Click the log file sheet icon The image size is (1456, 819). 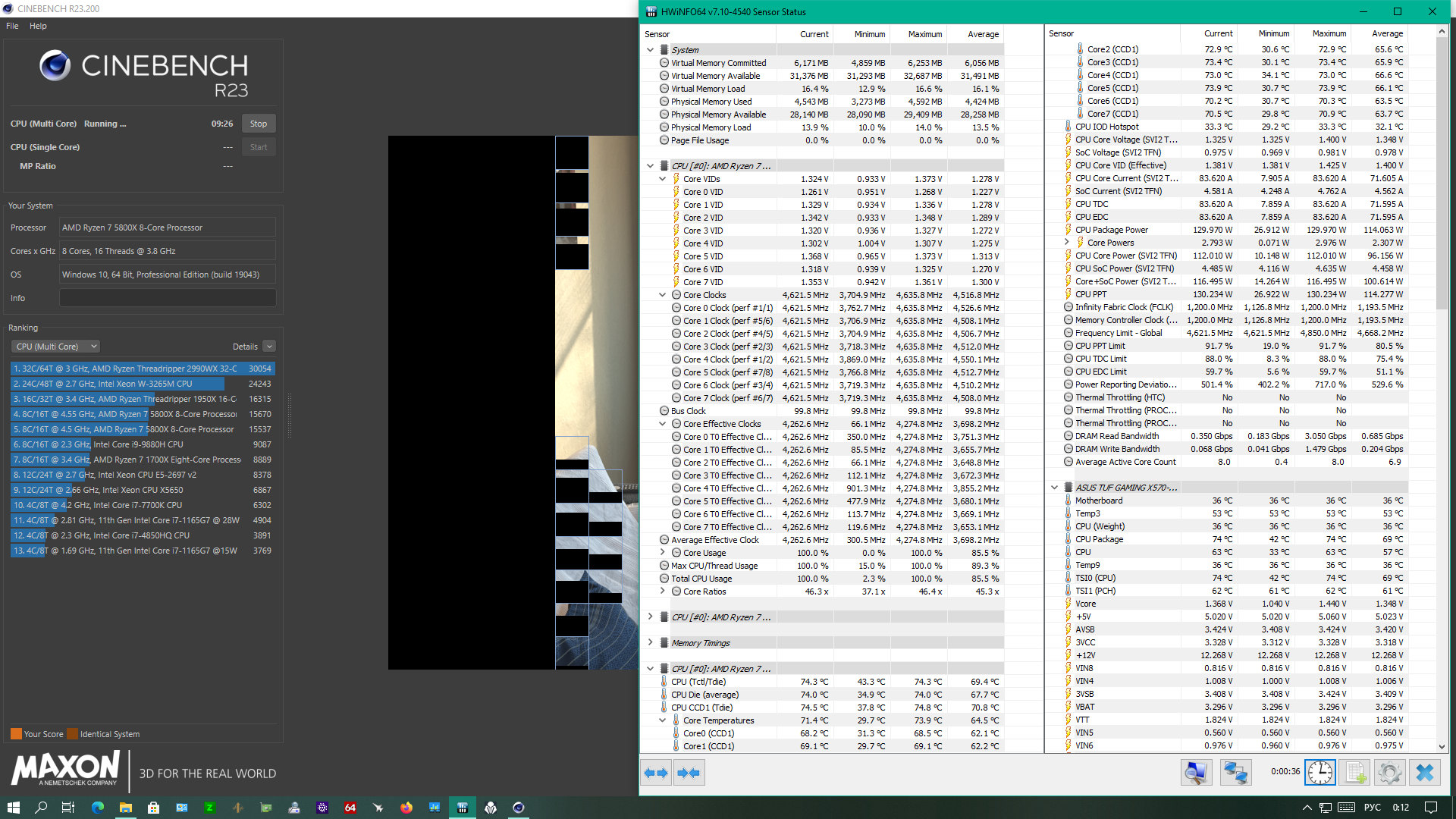coord(1356,773)
